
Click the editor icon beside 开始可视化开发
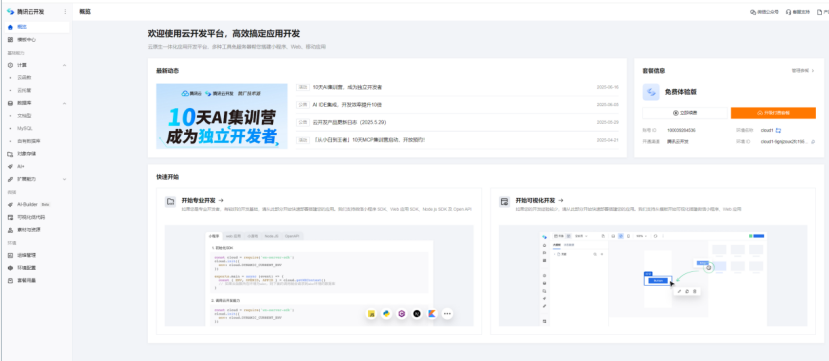coord(505,201)
